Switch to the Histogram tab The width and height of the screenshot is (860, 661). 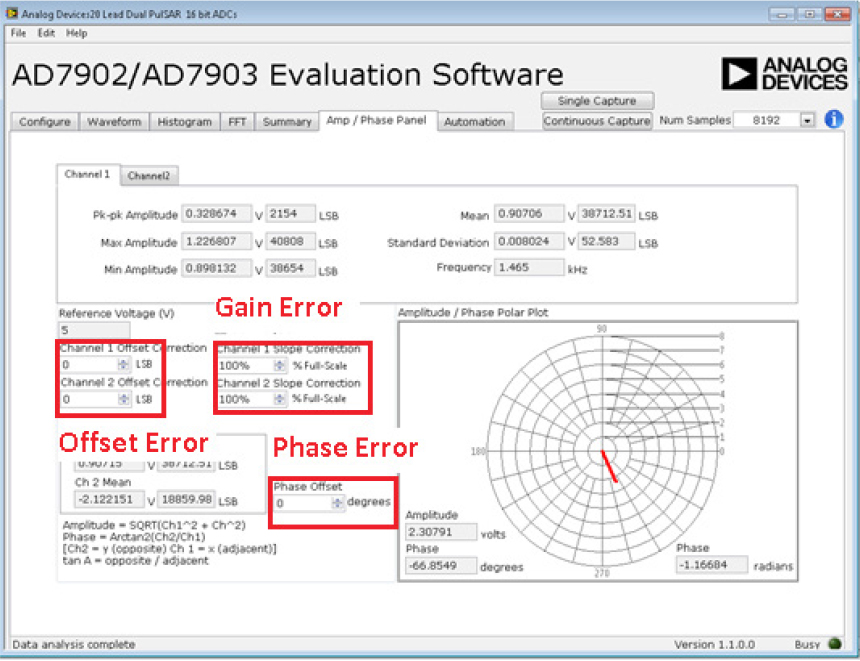tap(185, 122)
